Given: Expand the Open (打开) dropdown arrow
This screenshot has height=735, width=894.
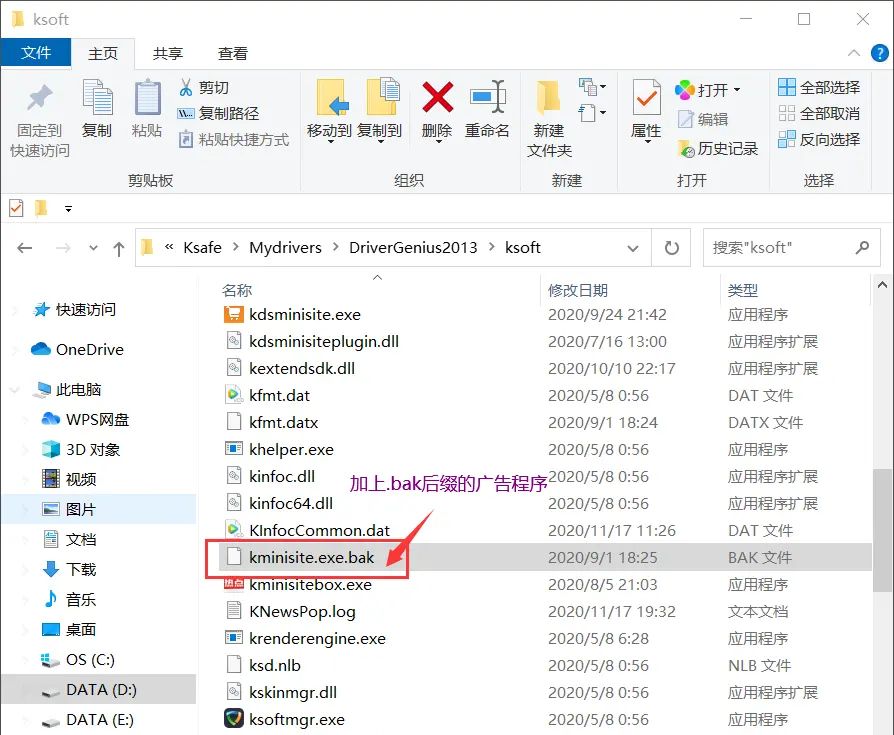Looking at the screenshot, I should tap(737, 90).
